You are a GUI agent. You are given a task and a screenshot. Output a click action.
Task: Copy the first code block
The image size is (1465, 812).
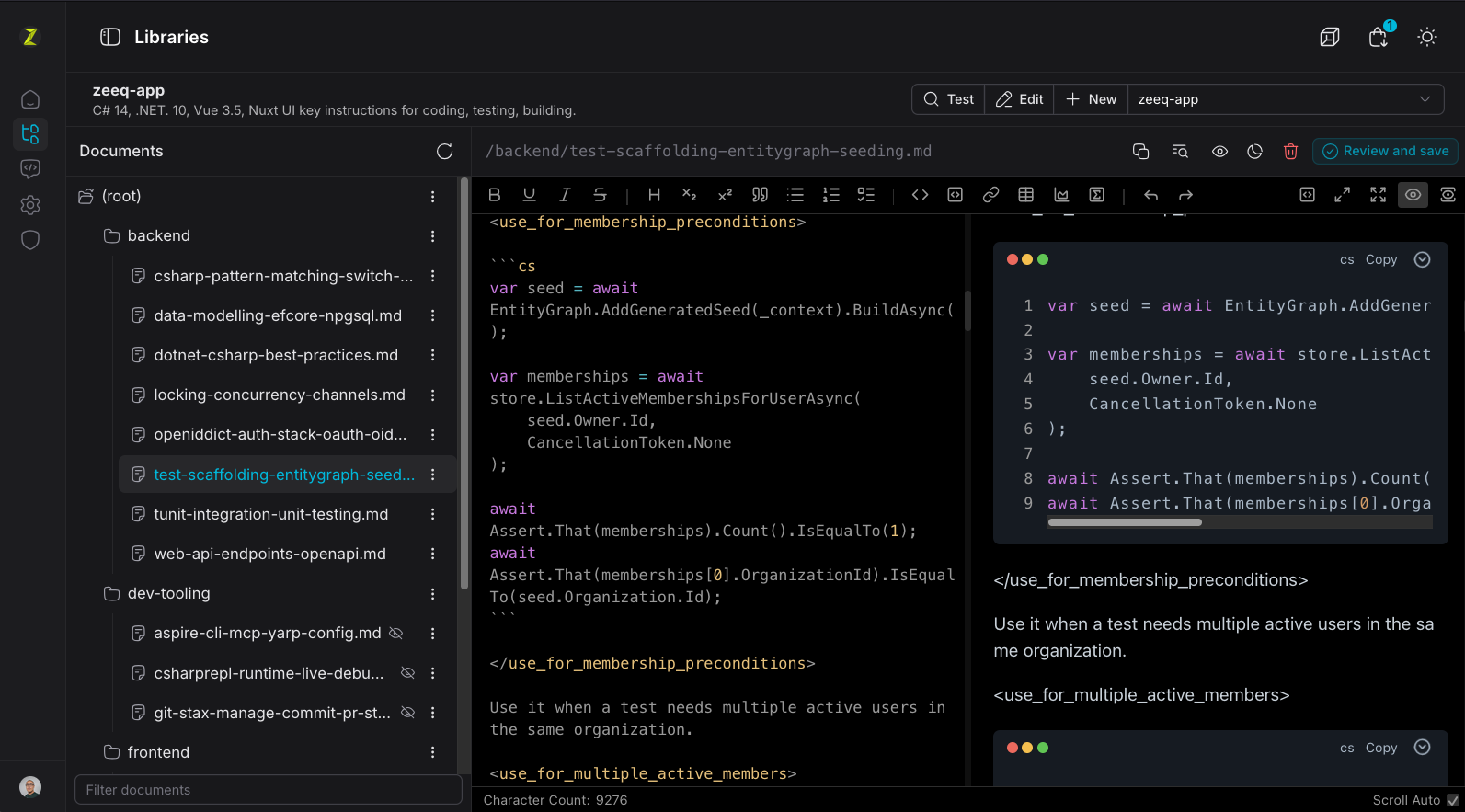(1381, 259)
